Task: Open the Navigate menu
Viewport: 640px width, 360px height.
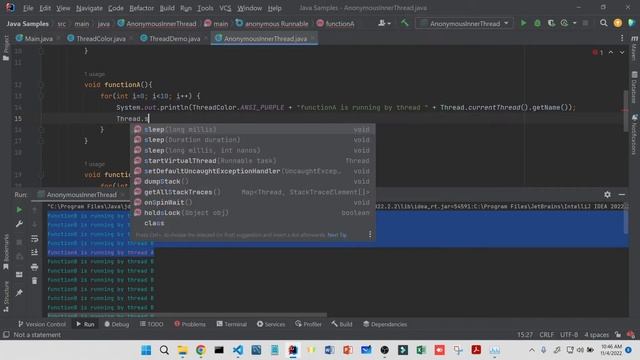Action: [x=89, y=8]
